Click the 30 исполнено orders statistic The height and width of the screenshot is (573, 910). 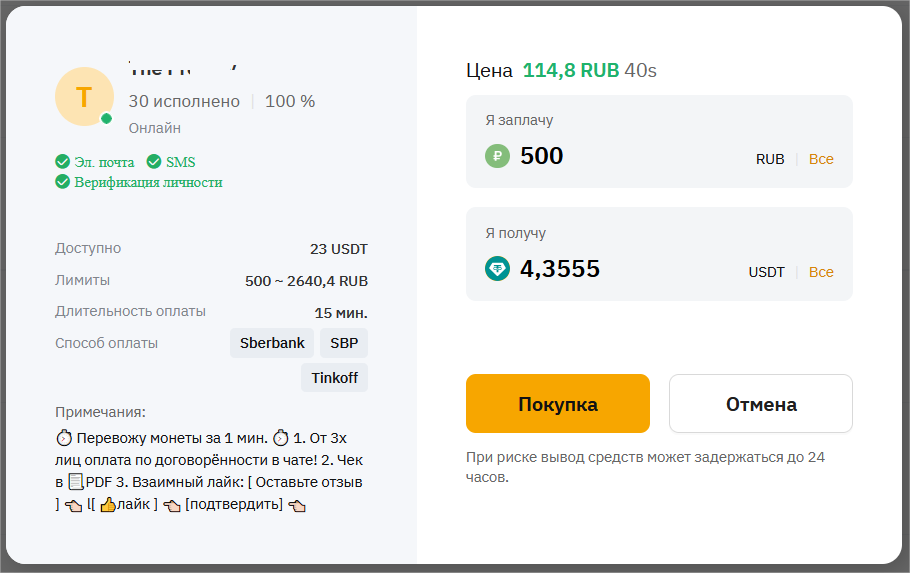[184, 101]
